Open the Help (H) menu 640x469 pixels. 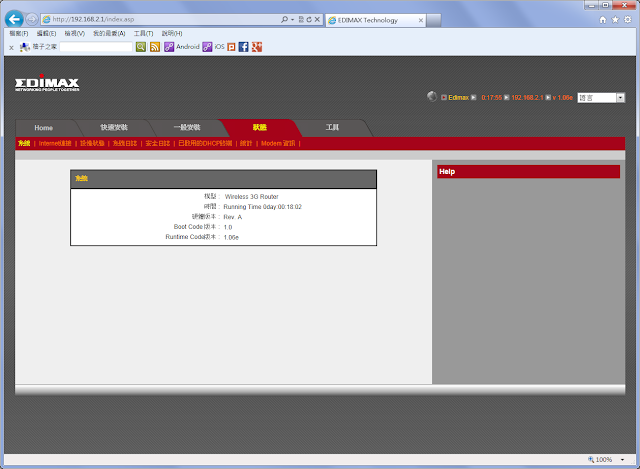(x=172, y=33)
